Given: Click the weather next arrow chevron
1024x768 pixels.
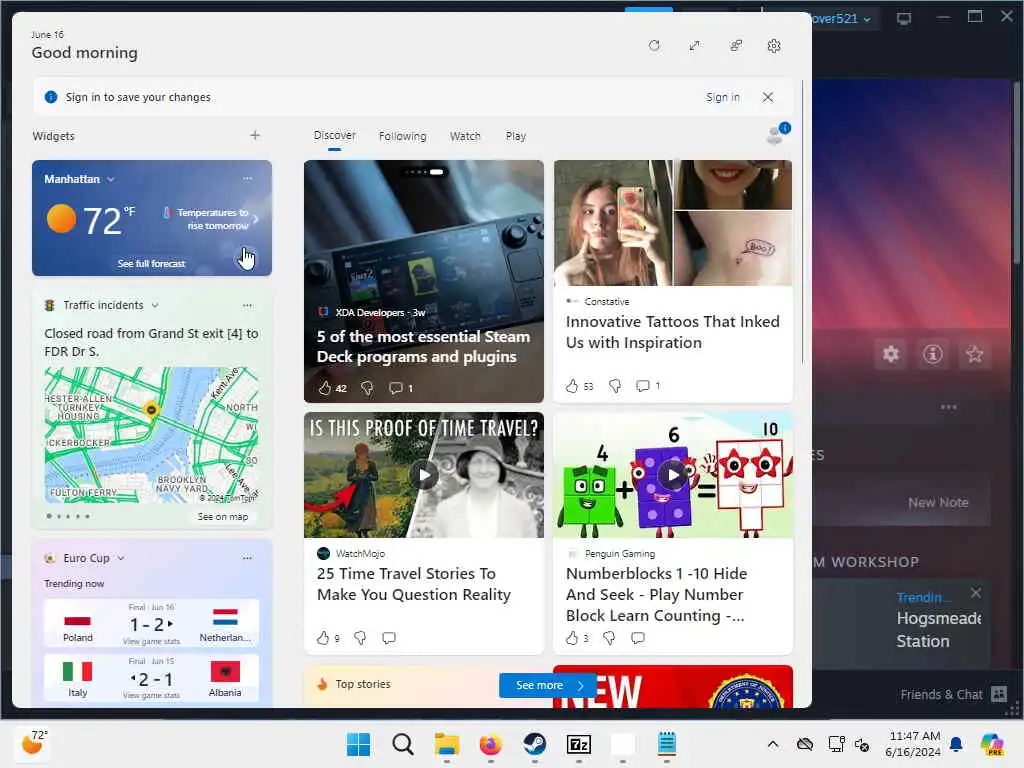Looking at the screenshot, I should [256, 219].
